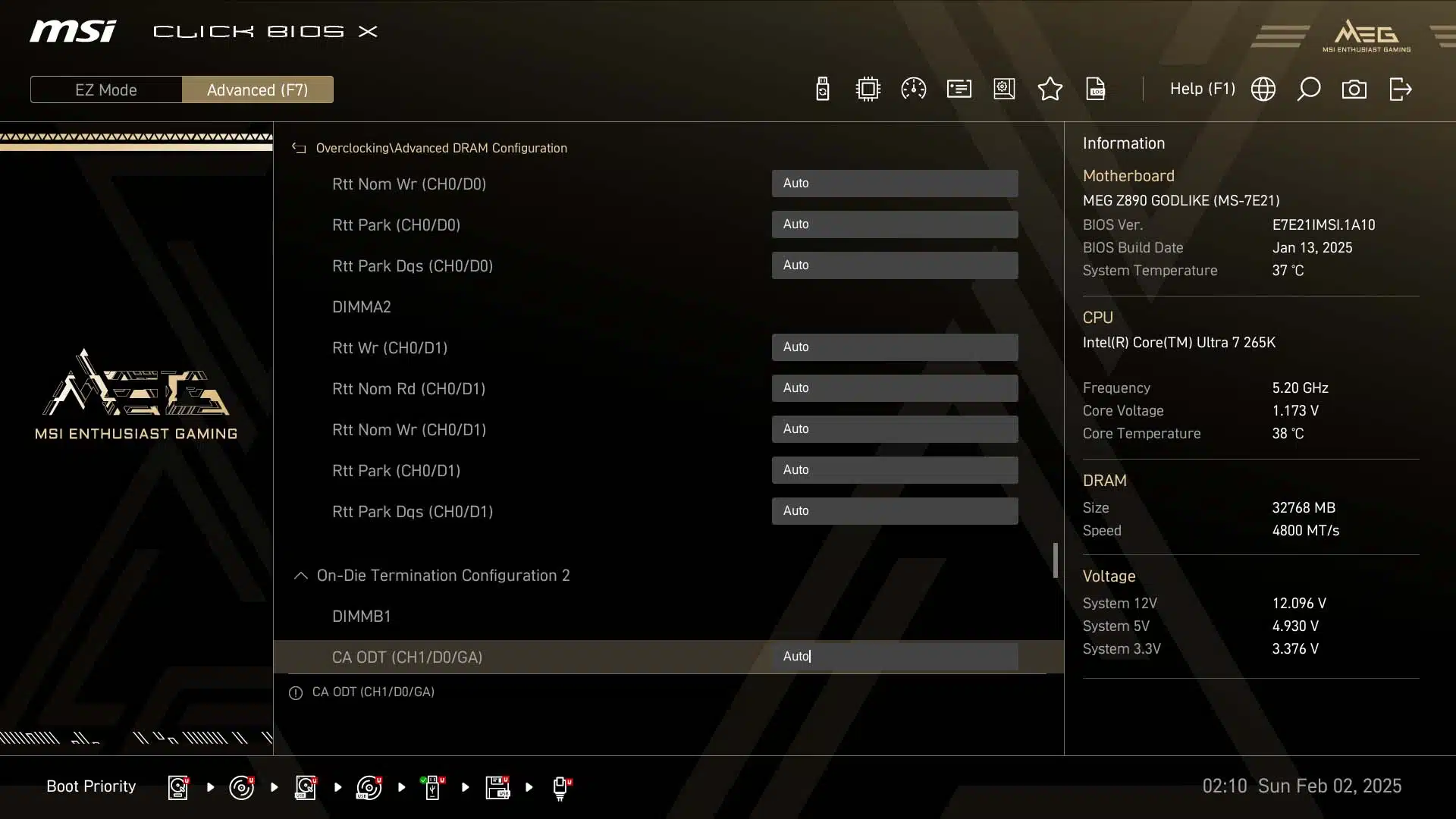Click the DRAM speed value 4800 MT/s

tap(1305, 531)
